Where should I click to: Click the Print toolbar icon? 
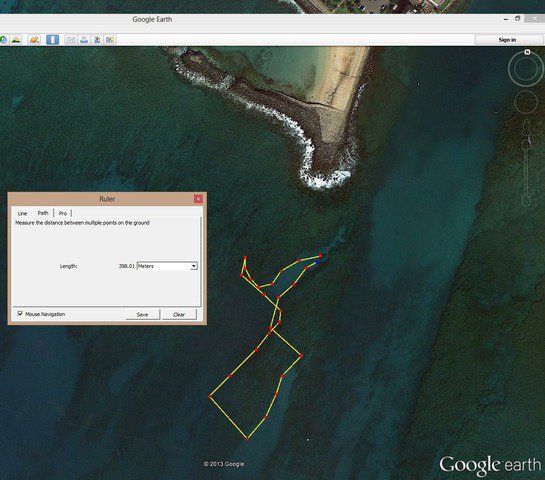point(84,40)
